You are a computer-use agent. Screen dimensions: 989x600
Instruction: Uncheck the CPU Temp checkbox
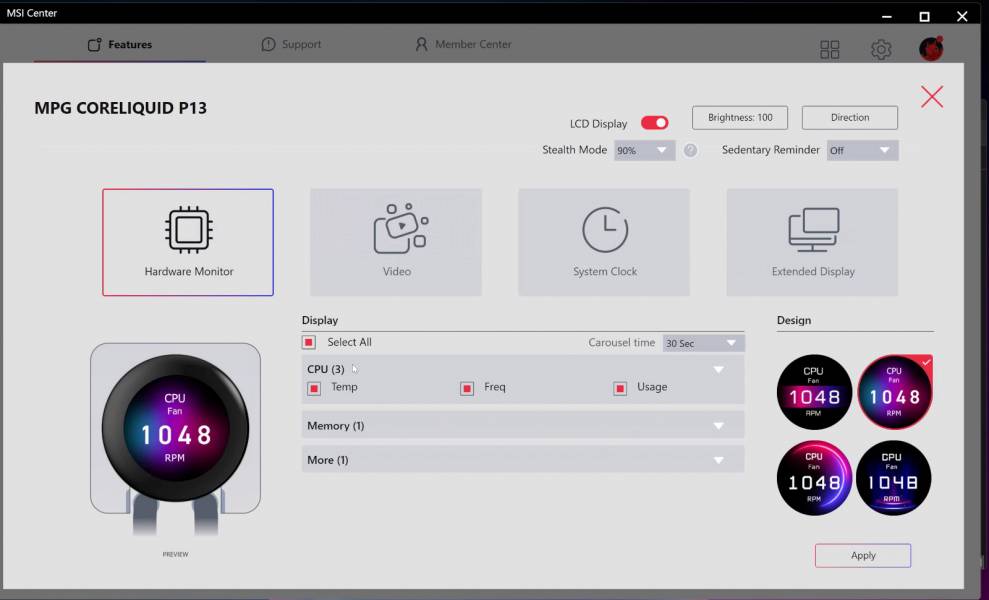[x=314, y=388]
